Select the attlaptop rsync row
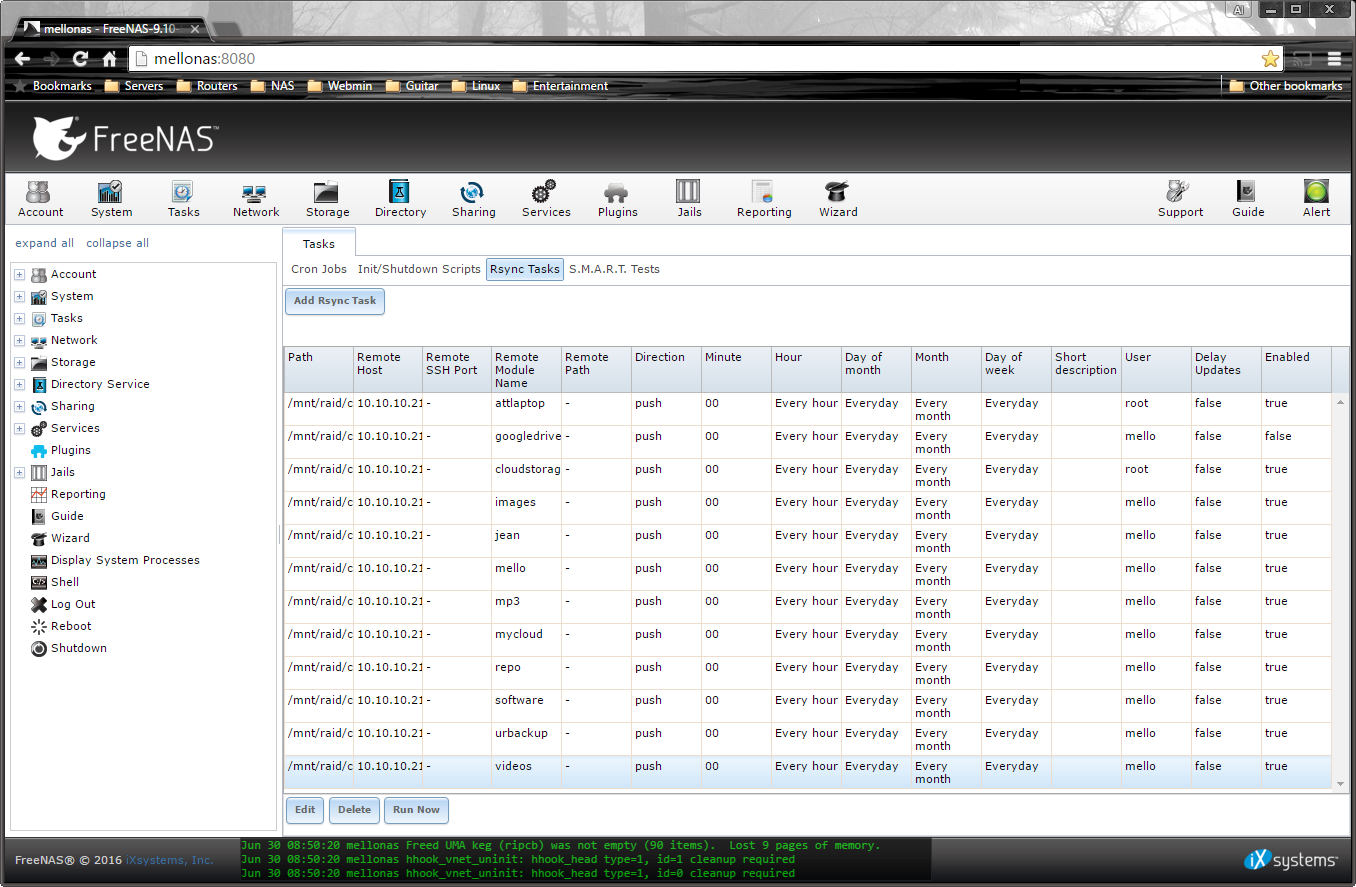Viewport: 1356px width, 887px height. coord(808,409)
